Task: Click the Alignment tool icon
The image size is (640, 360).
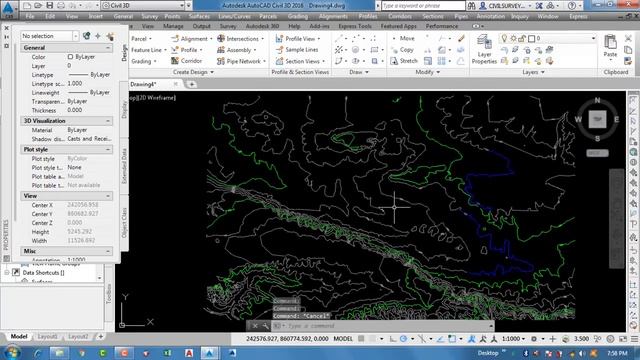Action: 175,38
